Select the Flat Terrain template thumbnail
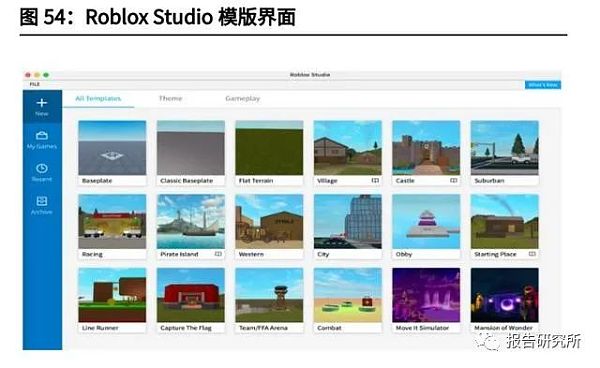 [269, 148]
